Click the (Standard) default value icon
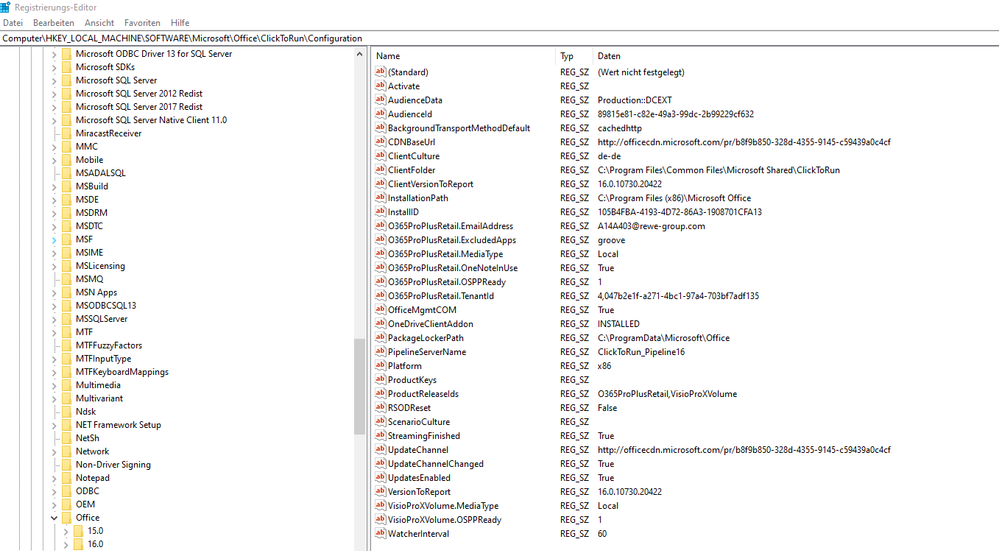 coord(380,72)
